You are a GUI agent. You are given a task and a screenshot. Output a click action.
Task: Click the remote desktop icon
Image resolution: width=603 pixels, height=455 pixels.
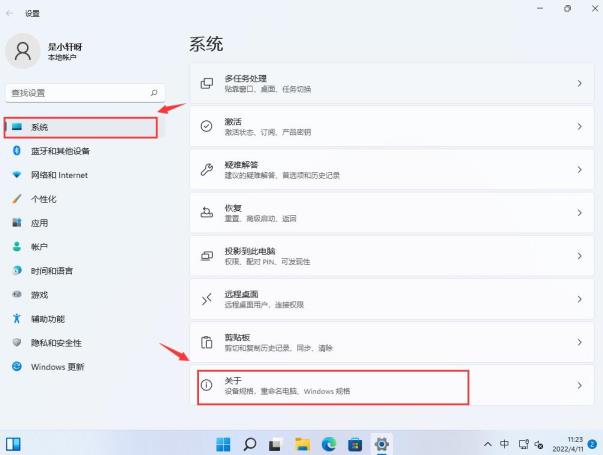point(207,299)
